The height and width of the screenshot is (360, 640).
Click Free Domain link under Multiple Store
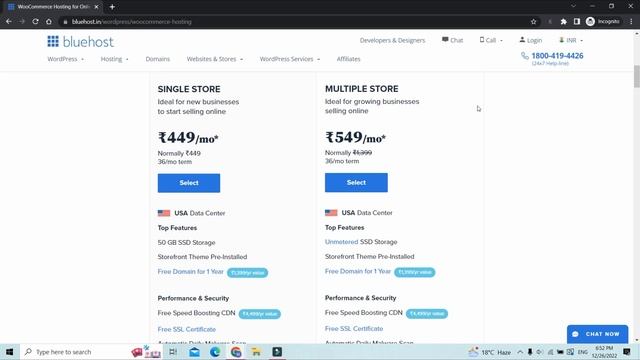[x=358, y=271]
